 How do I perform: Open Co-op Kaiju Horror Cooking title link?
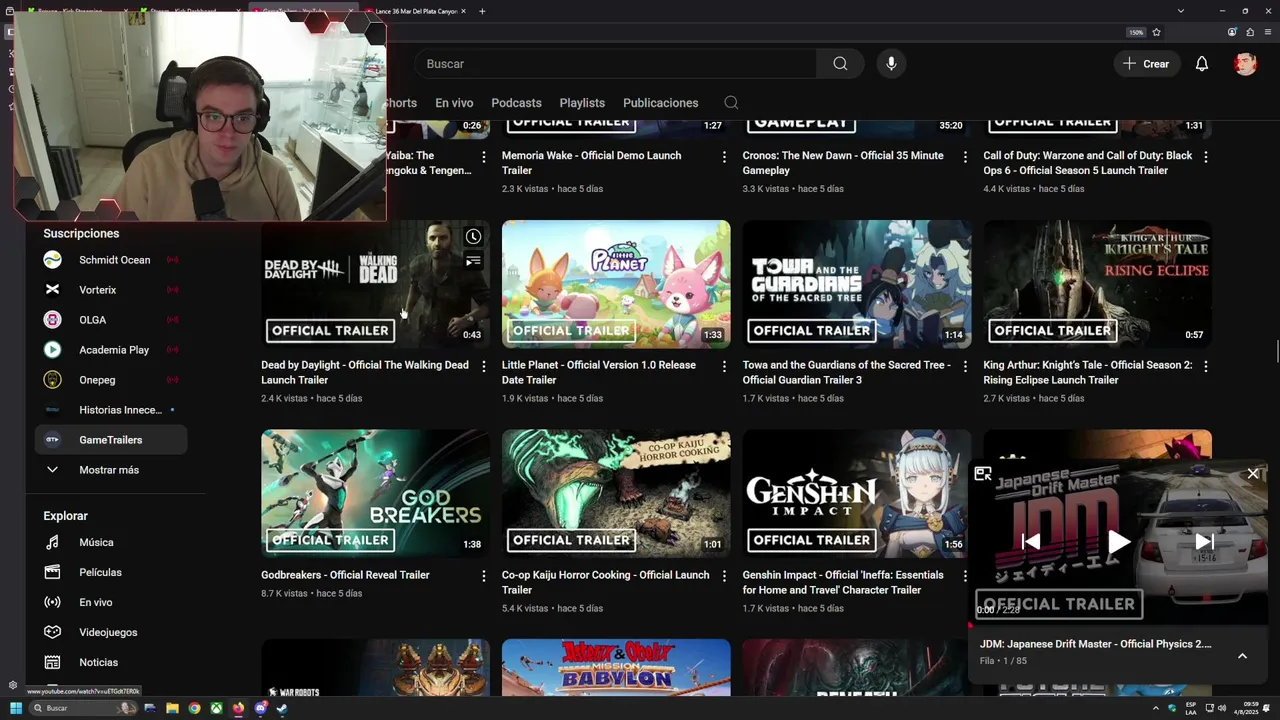click(x=605, y=582)
